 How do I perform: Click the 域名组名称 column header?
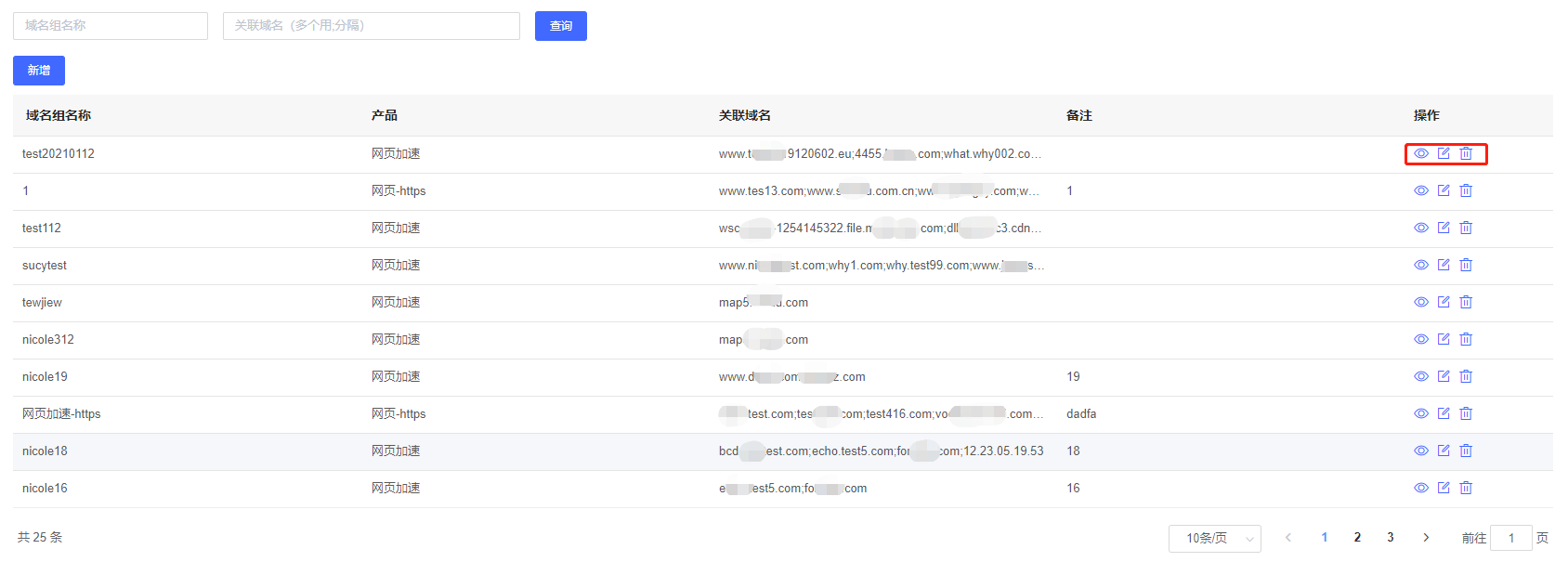point(59,115)
